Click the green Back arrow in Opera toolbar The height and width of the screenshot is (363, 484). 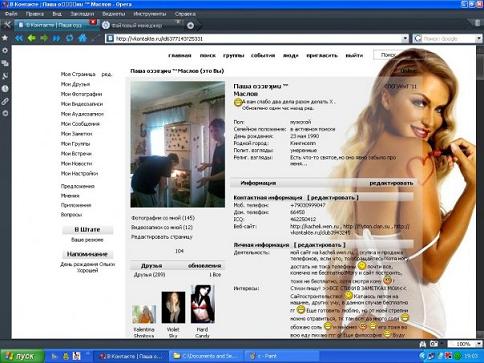pyautogui.click(x=32, y=38)
